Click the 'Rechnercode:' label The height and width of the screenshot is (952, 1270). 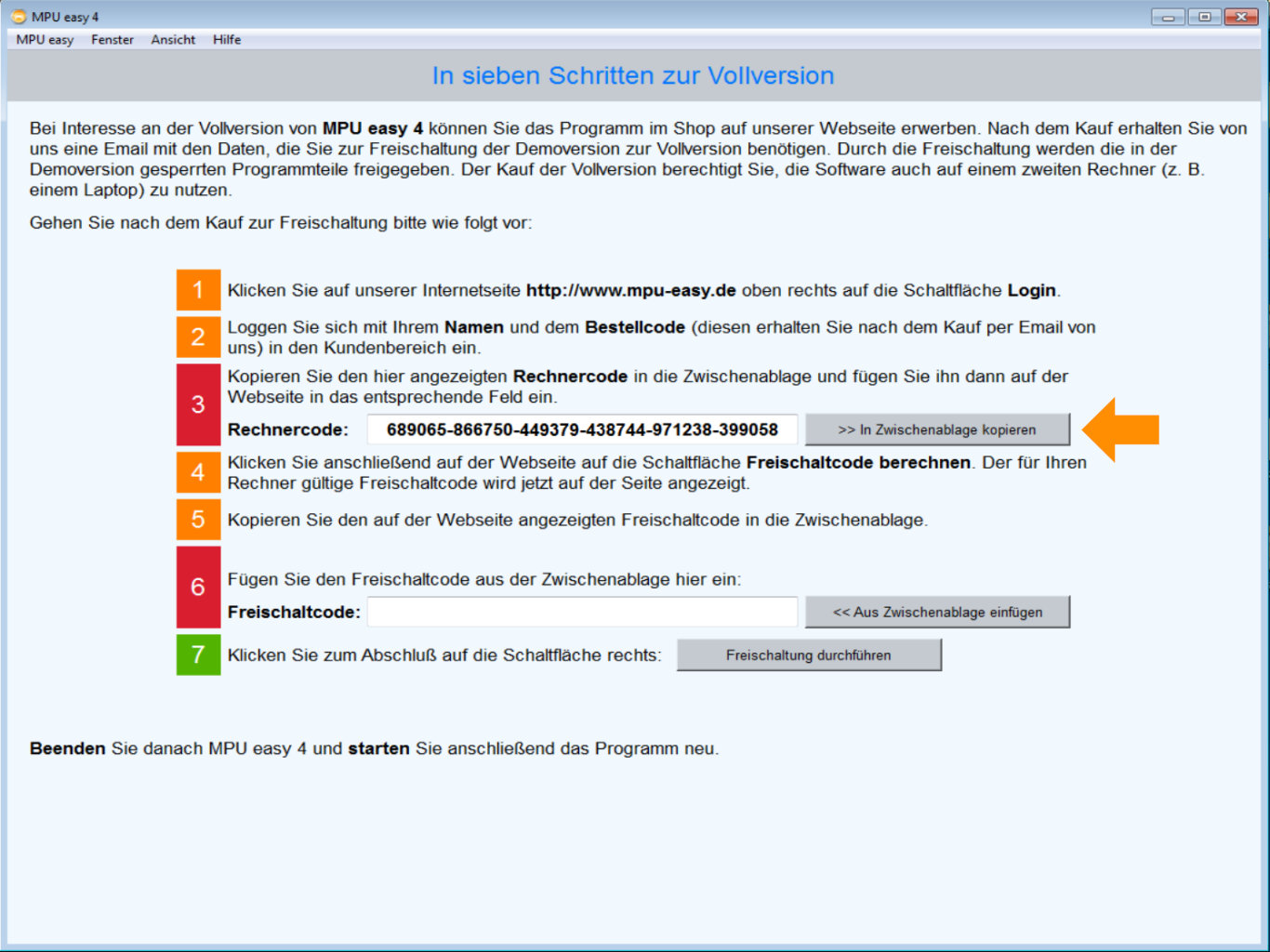tap(288, 430)
